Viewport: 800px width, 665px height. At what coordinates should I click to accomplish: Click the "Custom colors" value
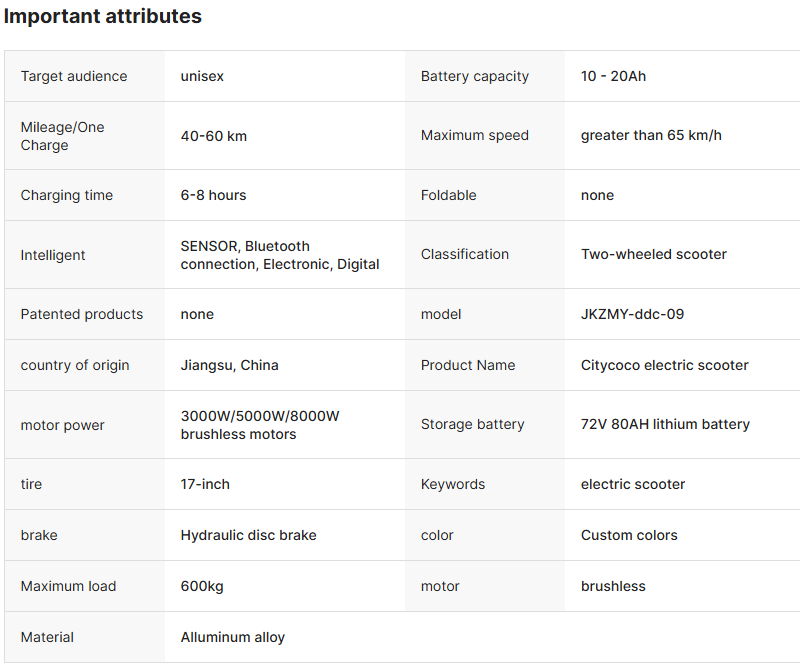click(629, 535)
